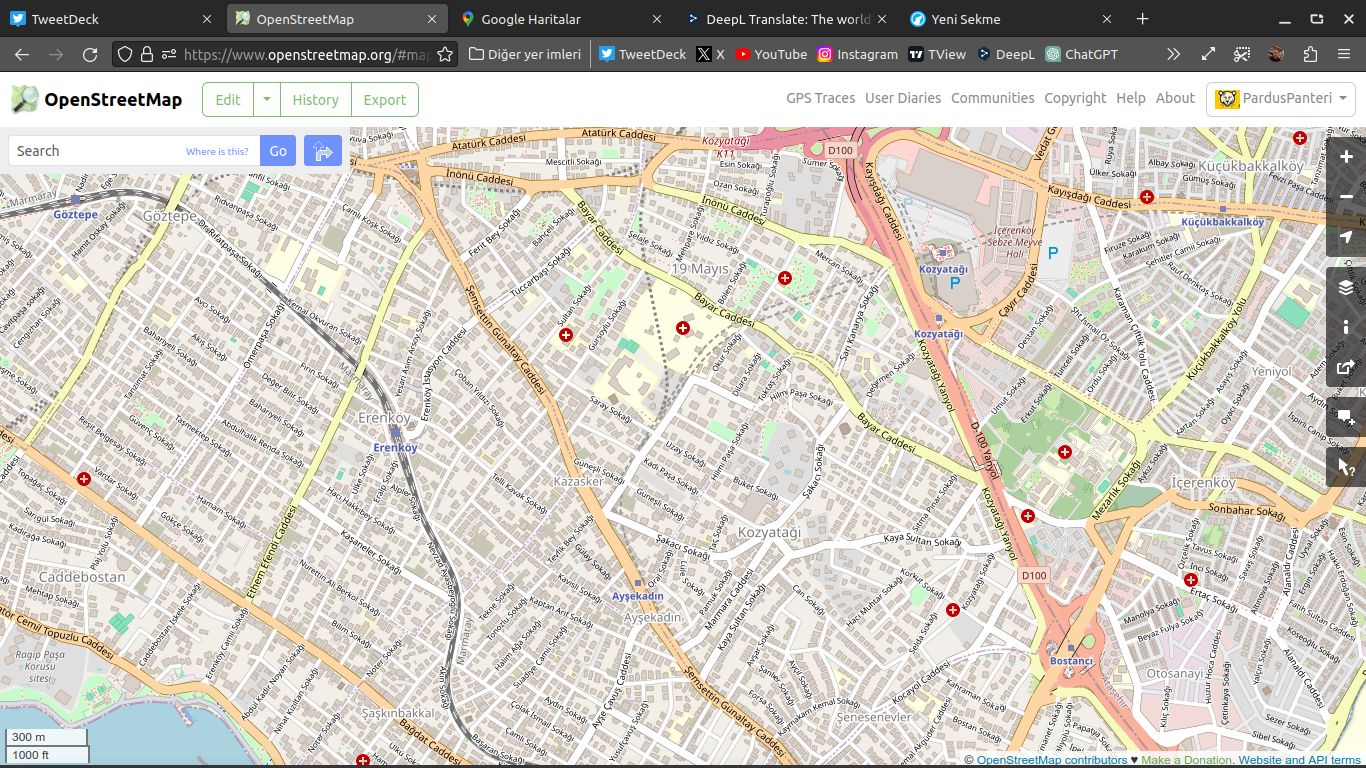Click the Ayşekadın station marker

[638, 584]
